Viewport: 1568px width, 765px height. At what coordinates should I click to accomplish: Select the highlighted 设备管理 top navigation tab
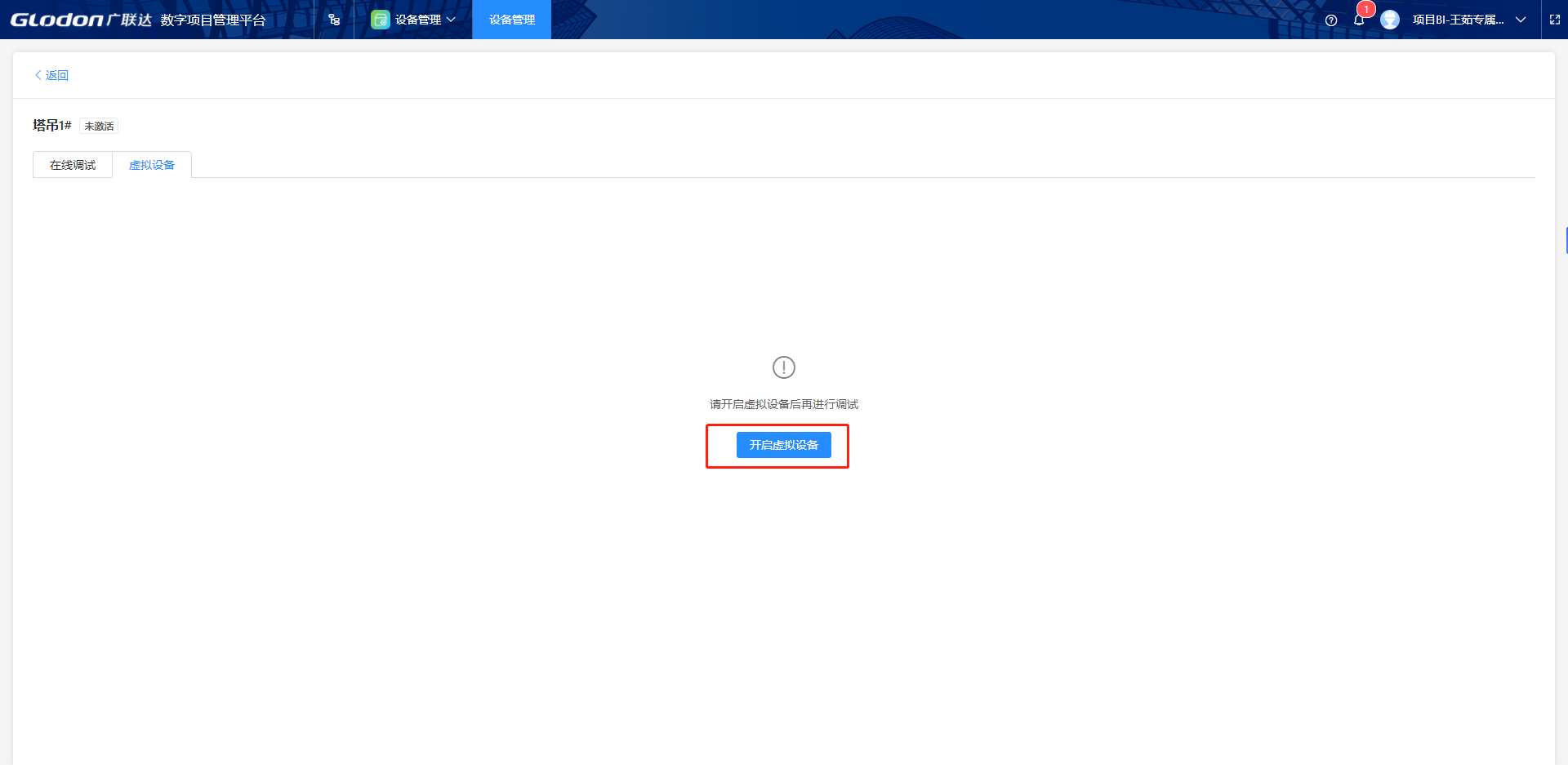(x=512, y=20)
